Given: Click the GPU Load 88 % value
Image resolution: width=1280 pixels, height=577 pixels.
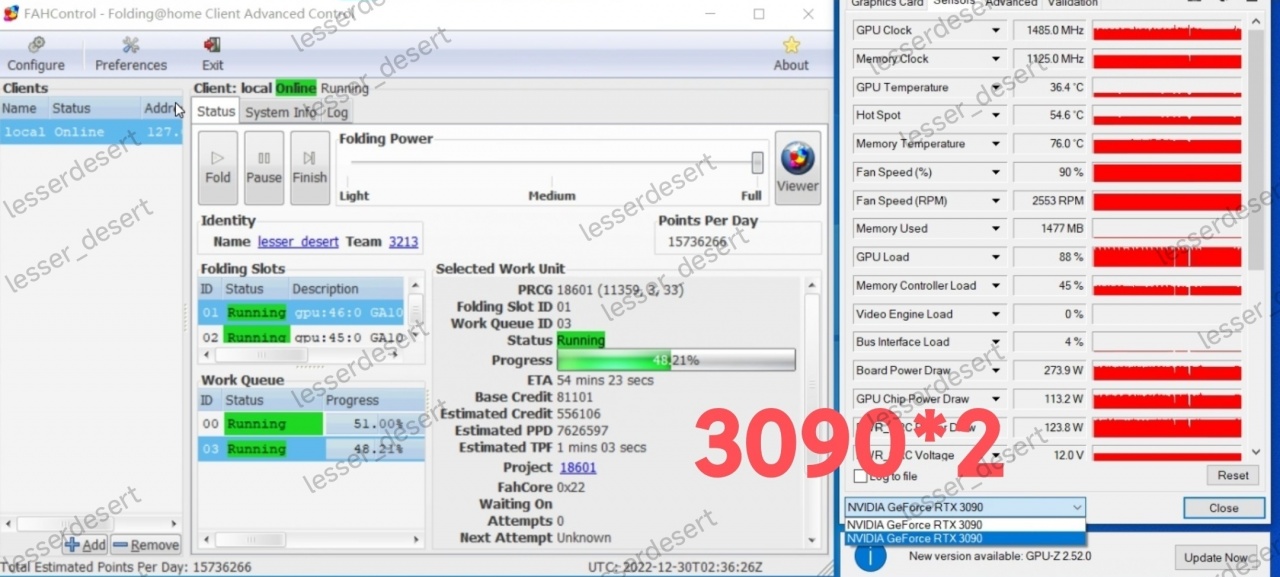Looking at the screenshot, I should tap(1050, 258).
